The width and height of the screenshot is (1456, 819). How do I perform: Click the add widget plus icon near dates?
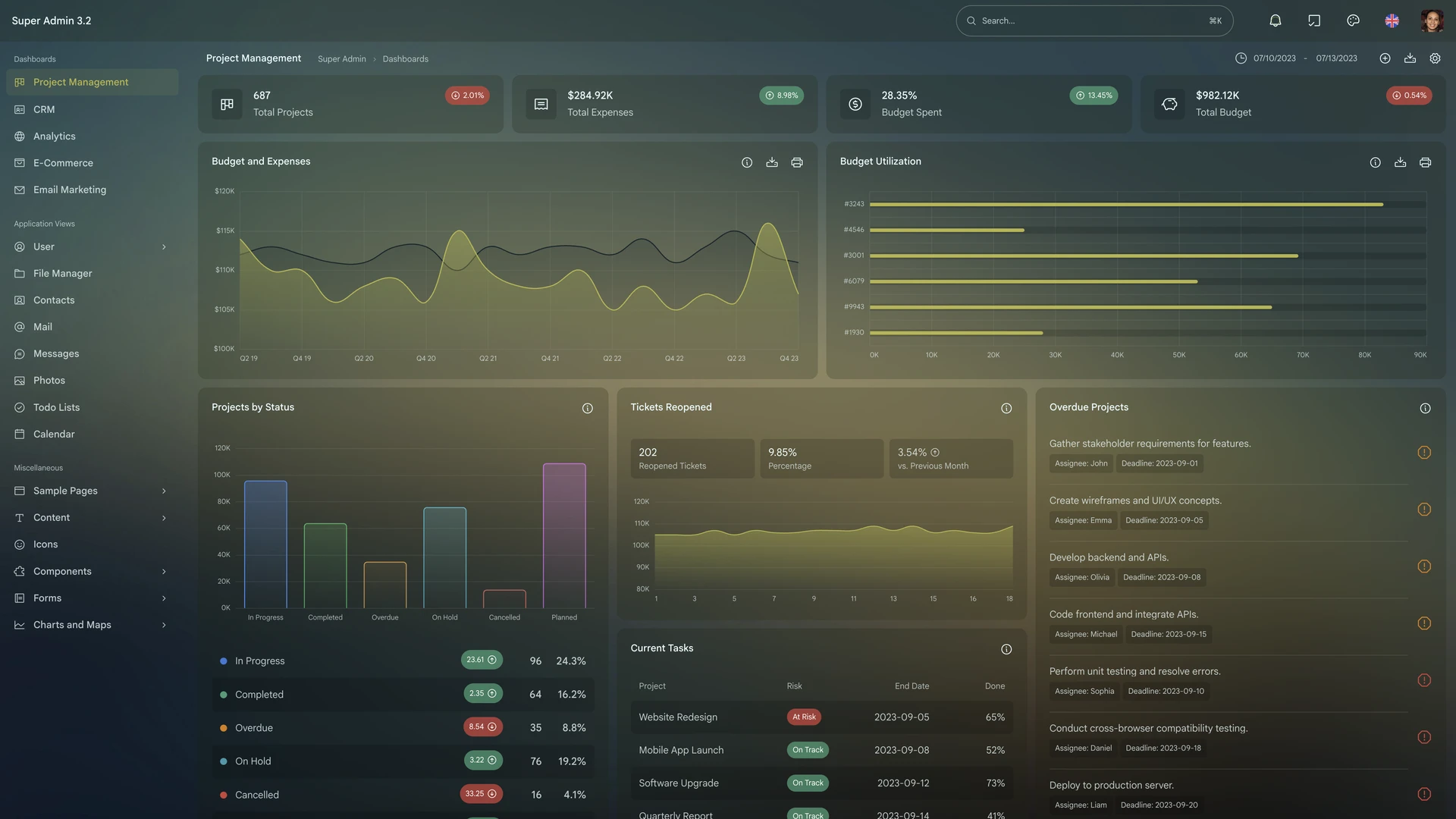[1385, 58]
